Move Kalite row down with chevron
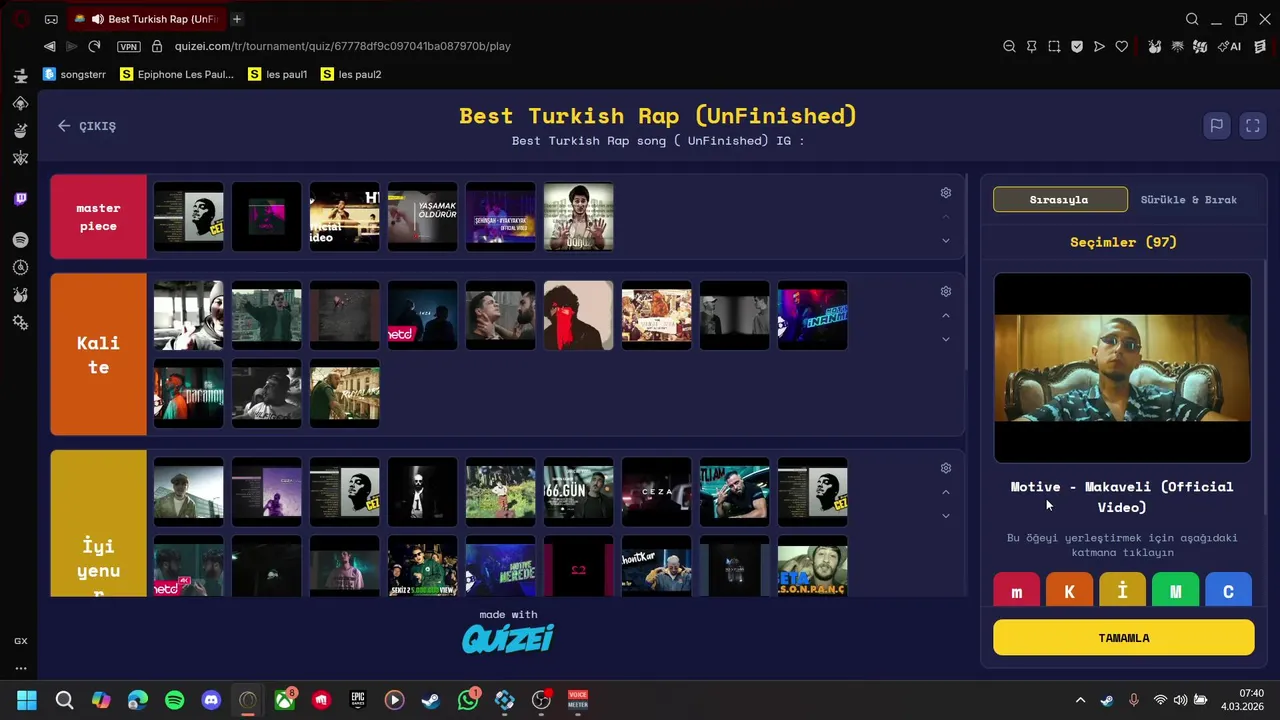 pyautogui.click(x=946, y=340)
